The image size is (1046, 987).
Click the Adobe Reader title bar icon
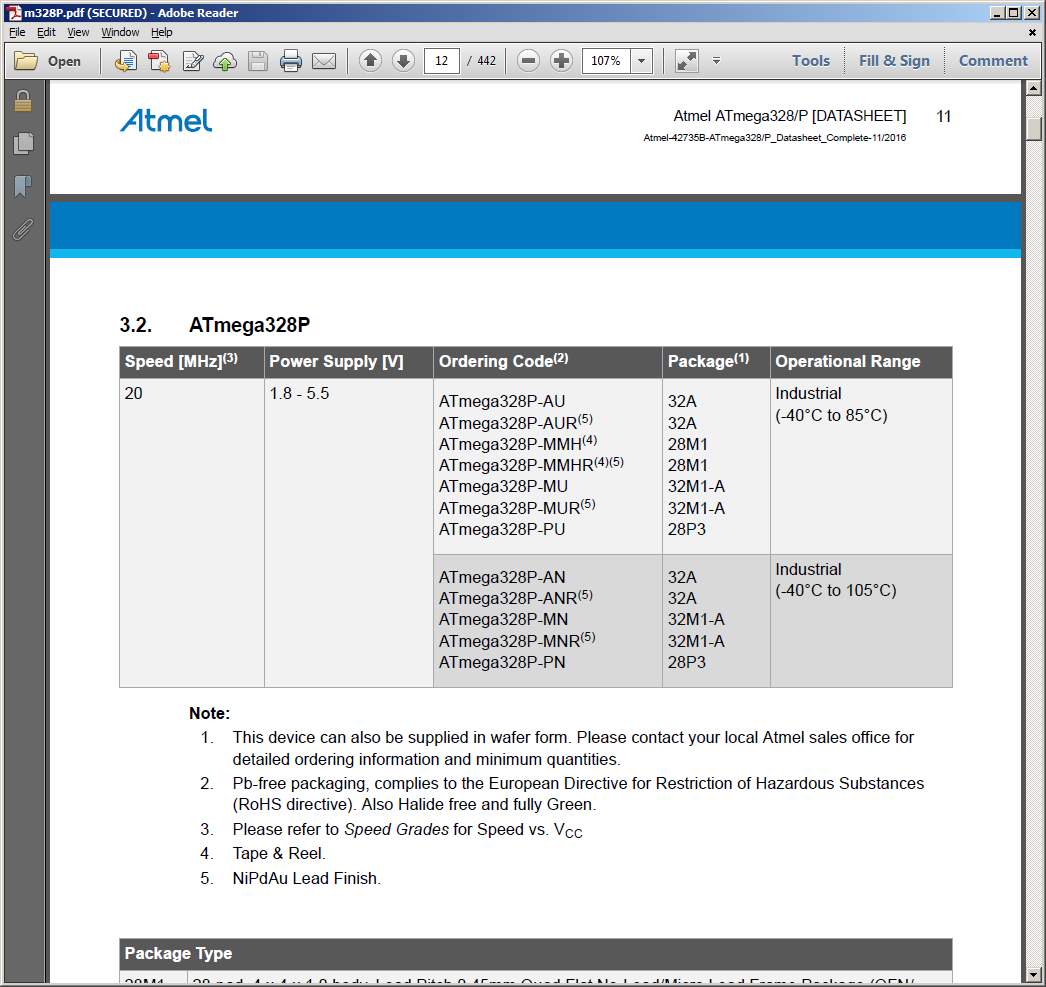pyautogui.click(x=13, y=13)
